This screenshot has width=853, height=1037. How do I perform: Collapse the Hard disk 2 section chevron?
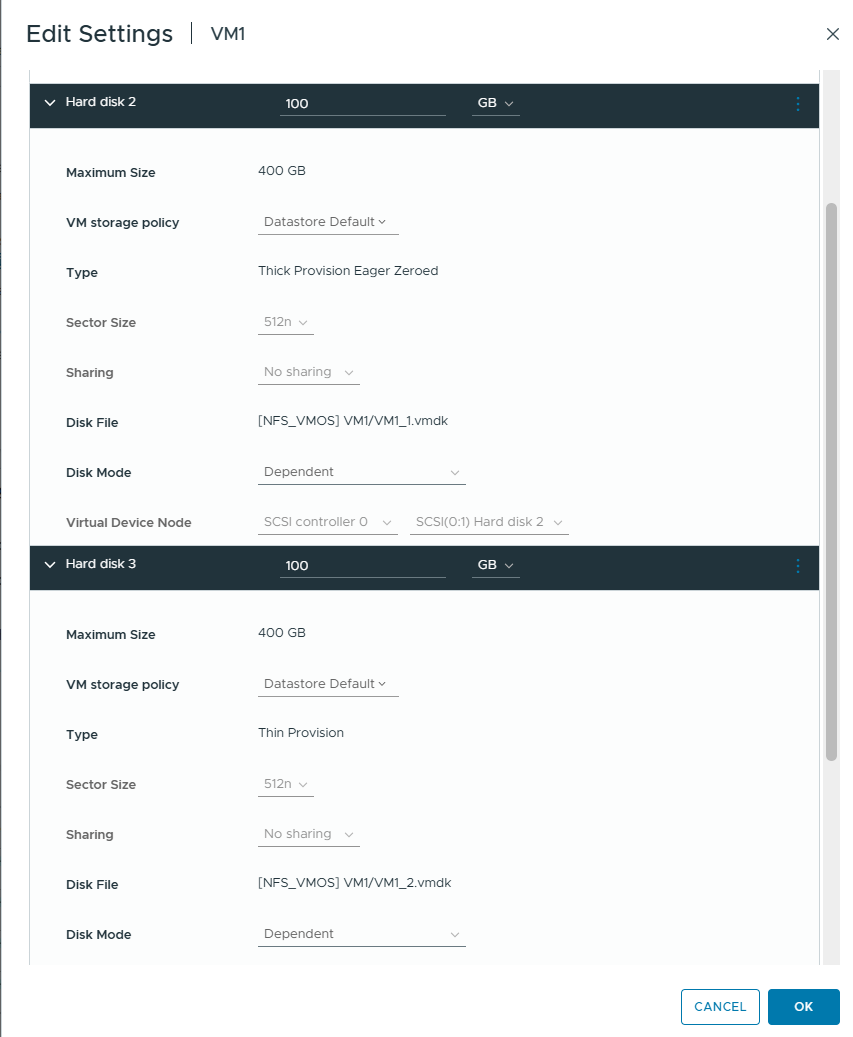click(x=50, y=103)
